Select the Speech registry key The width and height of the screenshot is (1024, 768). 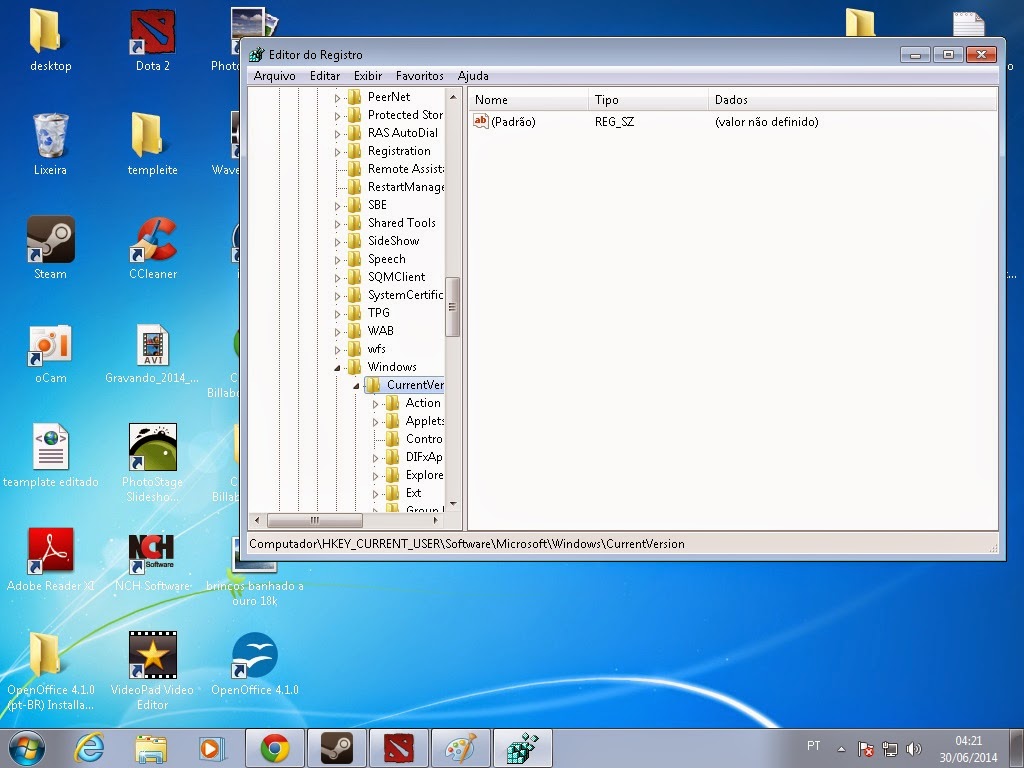point(387,259)
